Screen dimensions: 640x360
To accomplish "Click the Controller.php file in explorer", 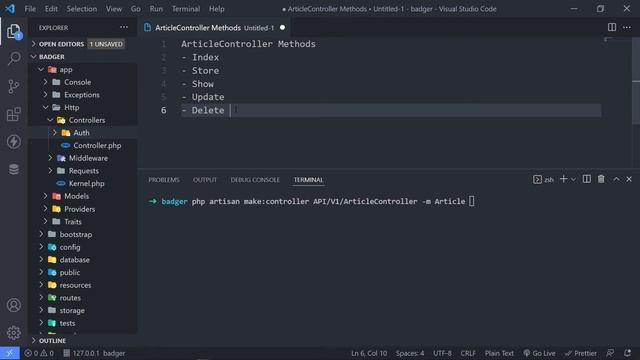I will (x=97, y=145).
